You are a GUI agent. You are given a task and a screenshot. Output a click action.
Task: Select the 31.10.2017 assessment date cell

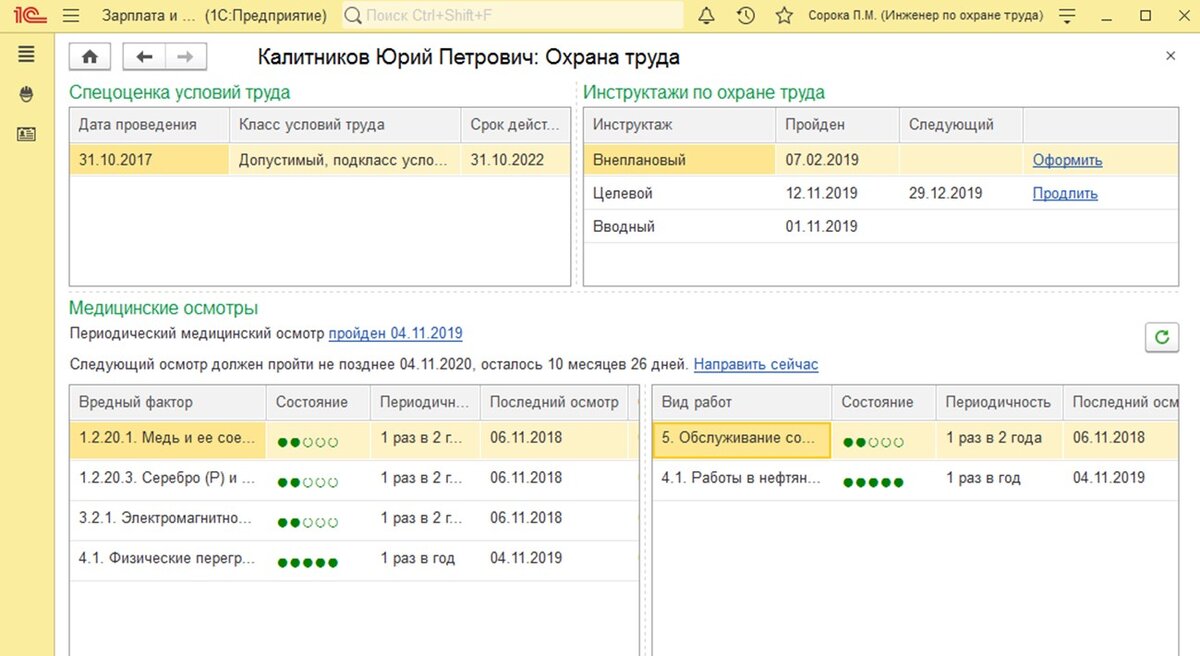tap(150, 159)
